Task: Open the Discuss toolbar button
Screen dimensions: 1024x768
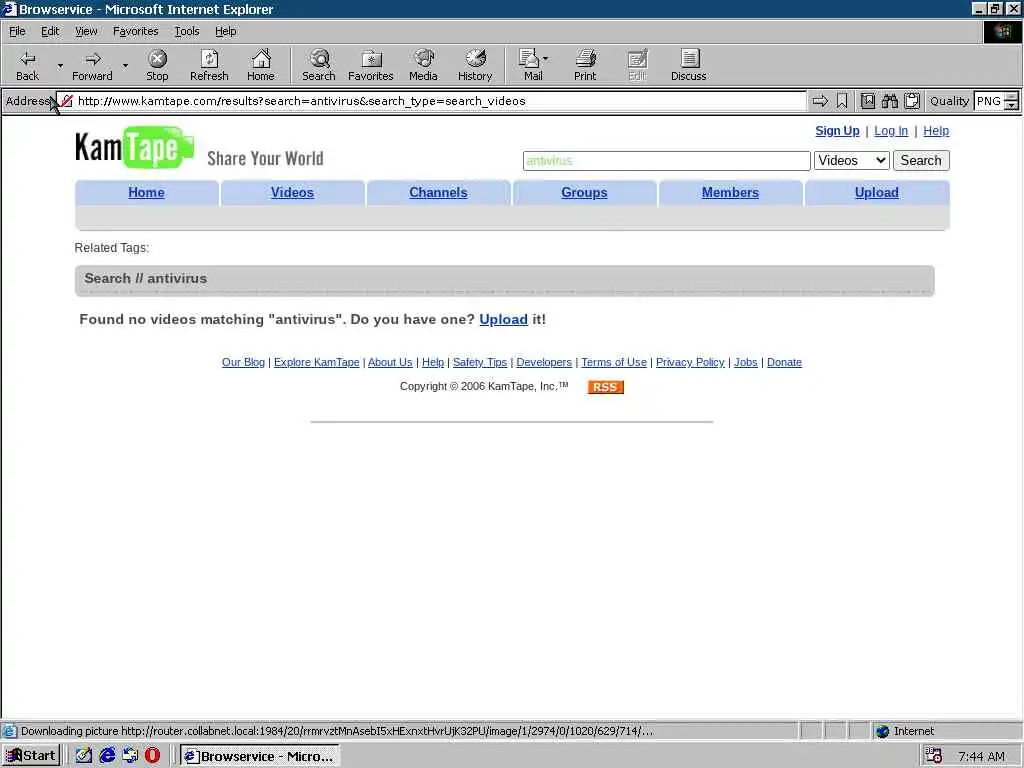Action: (688, 65)
